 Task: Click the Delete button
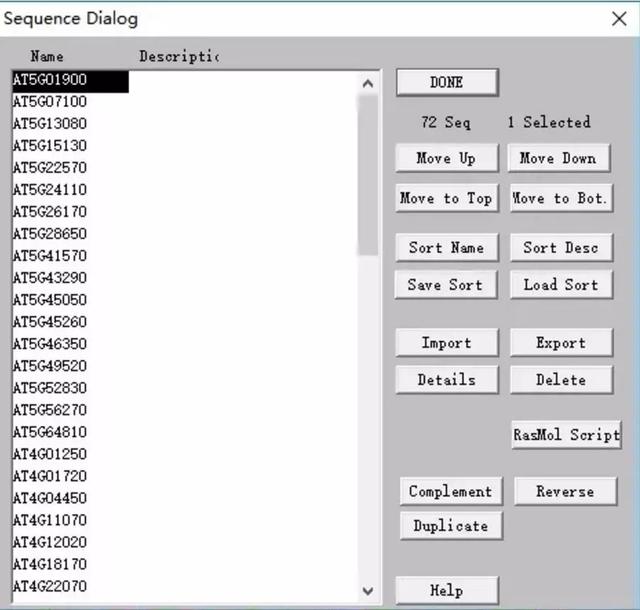coord(561,380)
